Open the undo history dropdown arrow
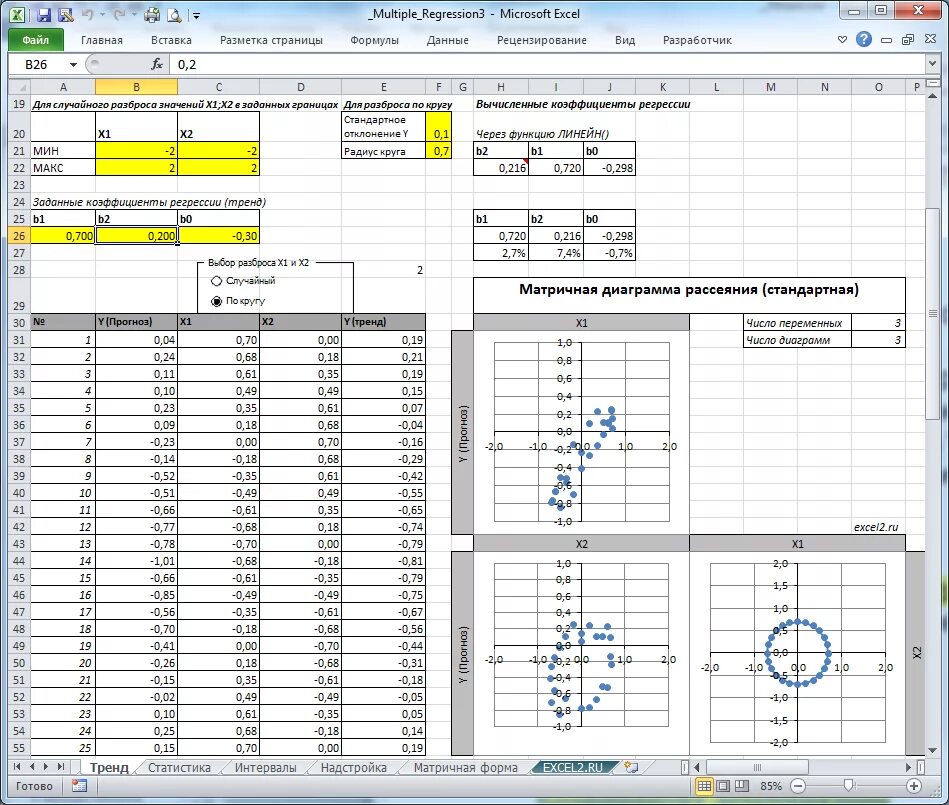 [x=102, y=15]
